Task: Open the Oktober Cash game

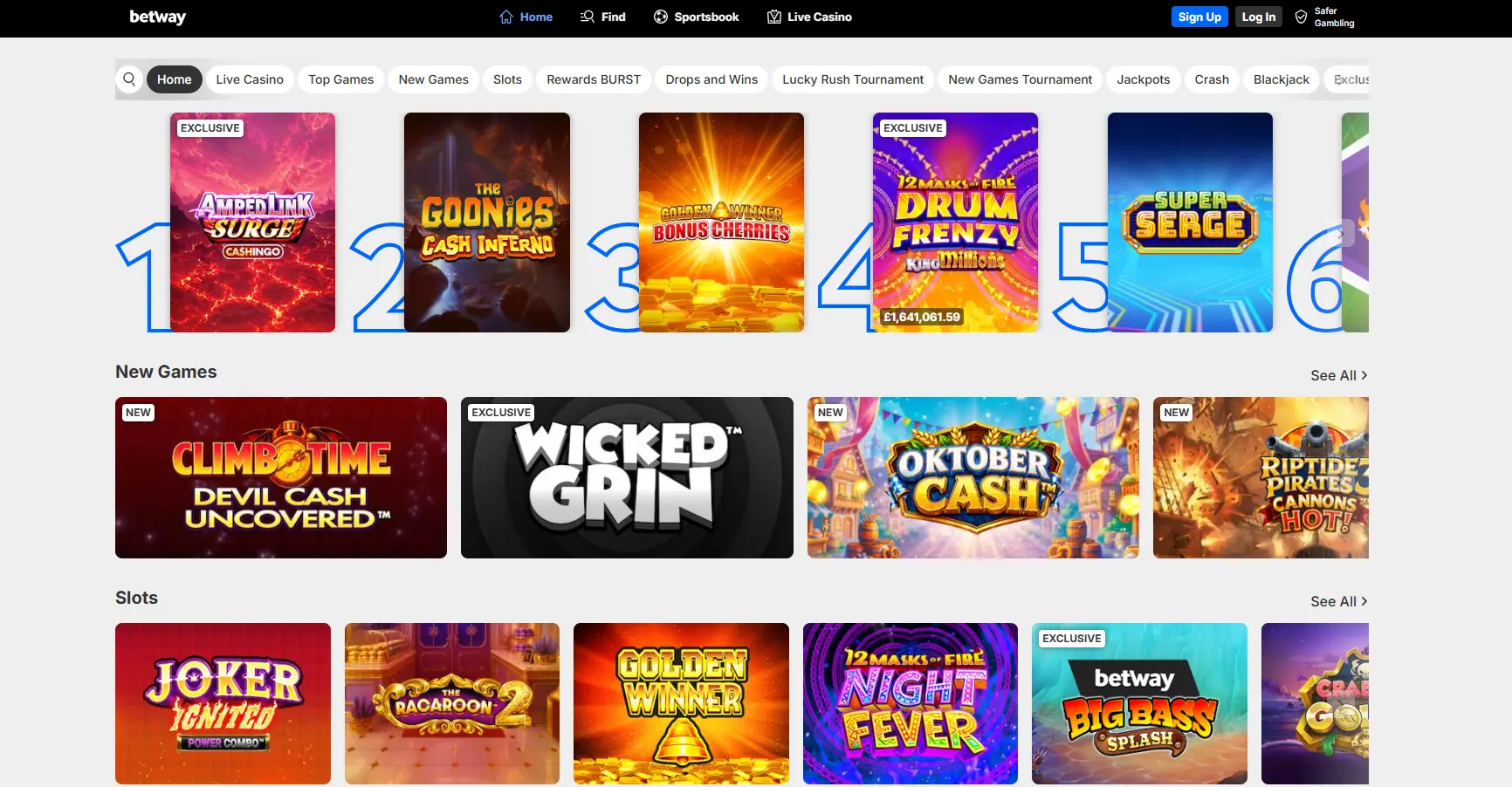Action: click(x=973, y=477)
